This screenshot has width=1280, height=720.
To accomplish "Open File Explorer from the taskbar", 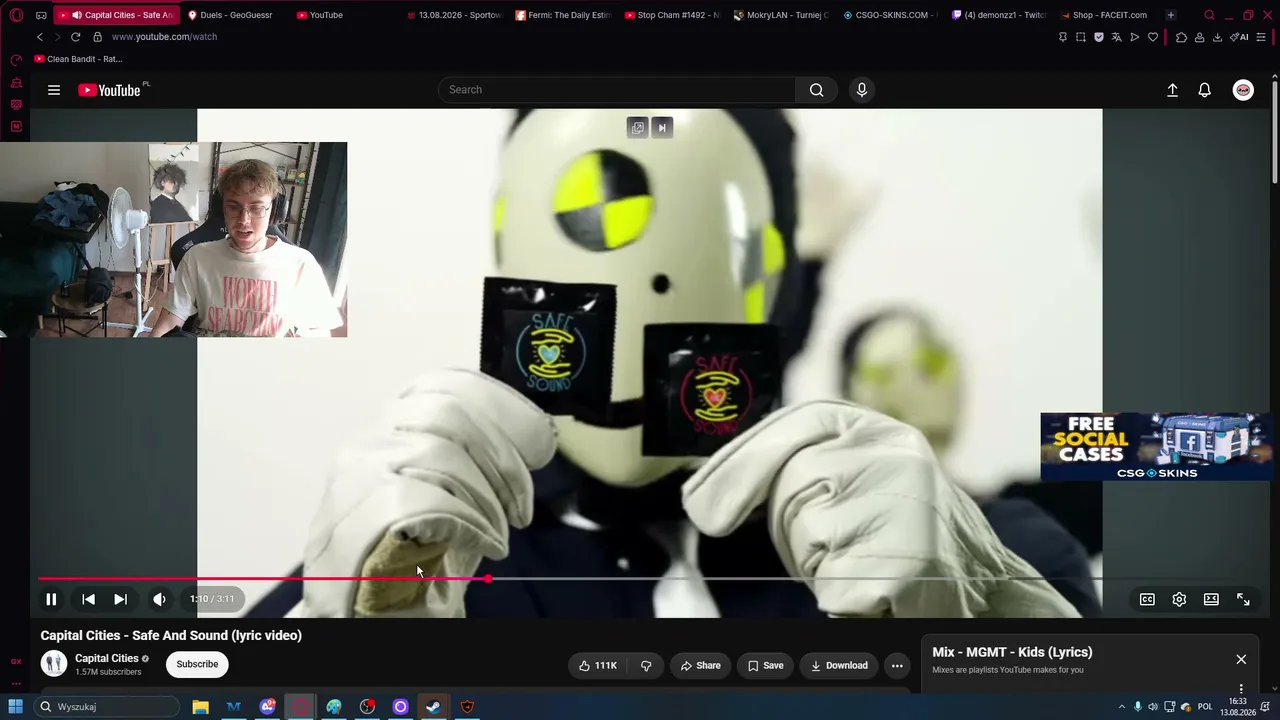I will click(200, 707).
